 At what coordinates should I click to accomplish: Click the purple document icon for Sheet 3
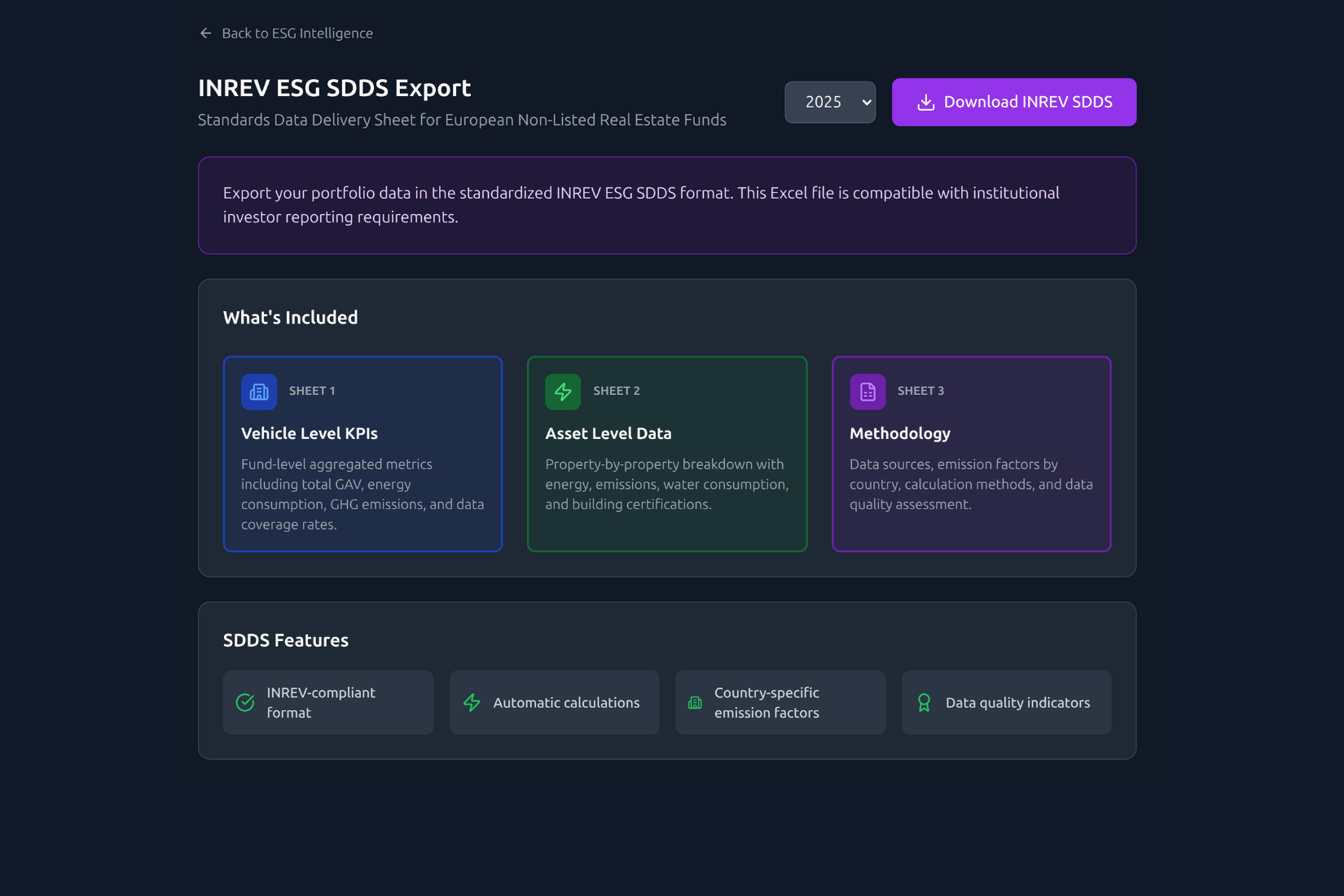tap(867, 392)
